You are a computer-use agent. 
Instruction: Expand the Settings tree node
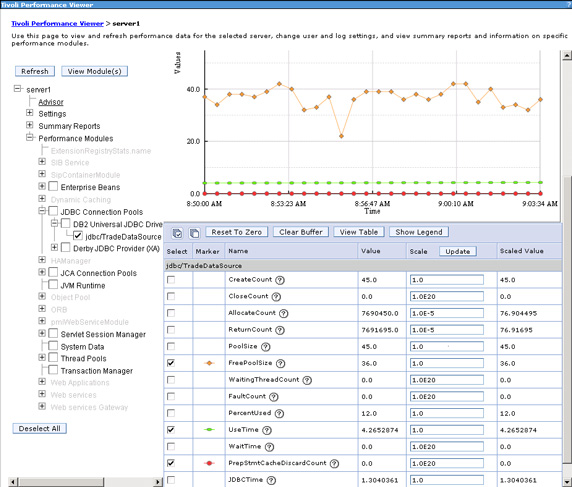30,113
